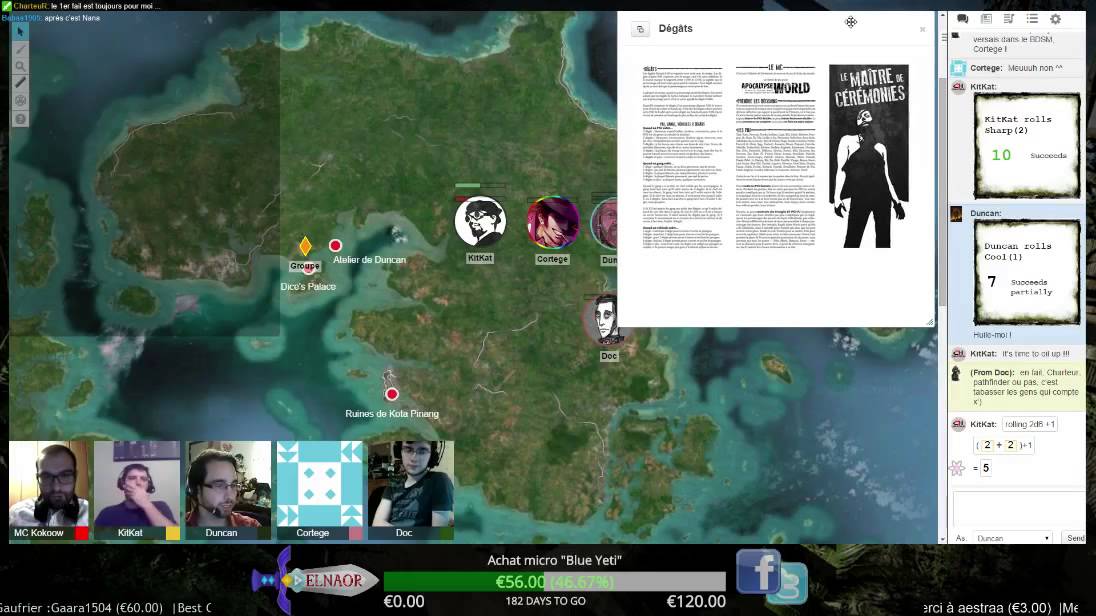Click the dialog resize grip corner
The image size is (1096, 616).
pos(930,322)
